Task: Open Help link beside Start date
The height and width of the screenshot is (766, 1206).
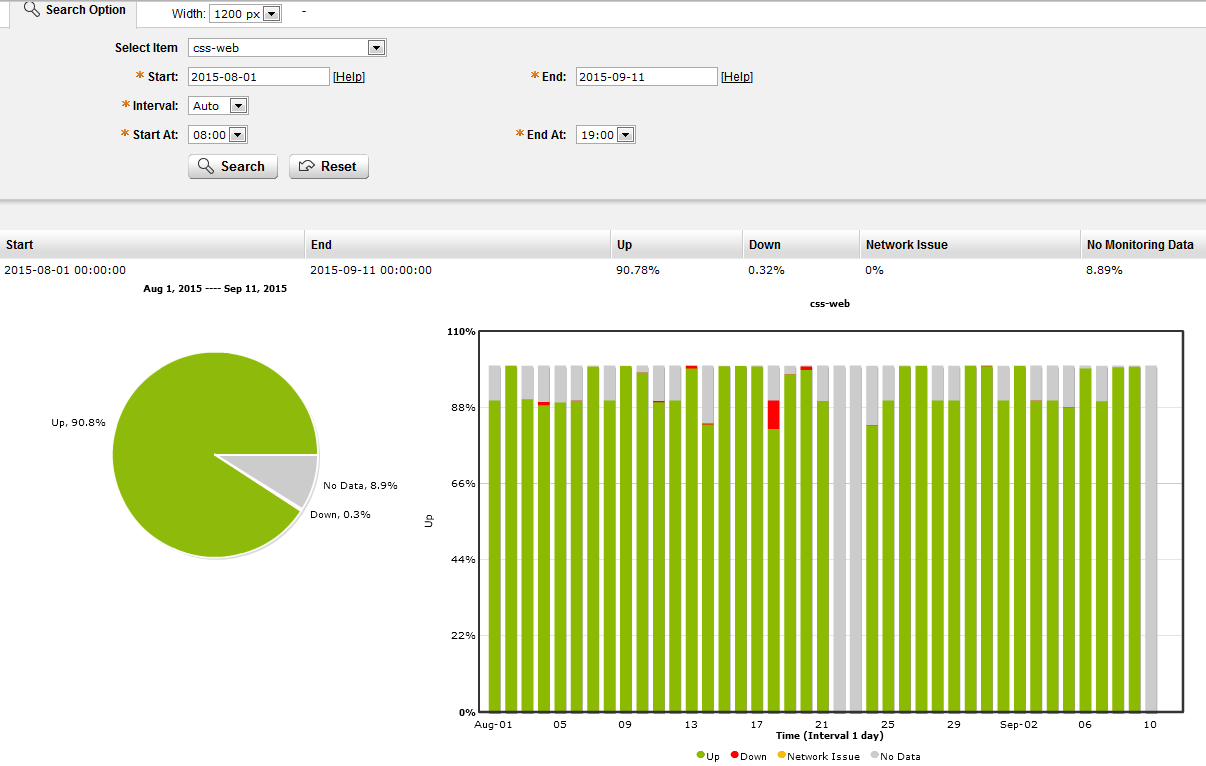Action: coord(349,77)
